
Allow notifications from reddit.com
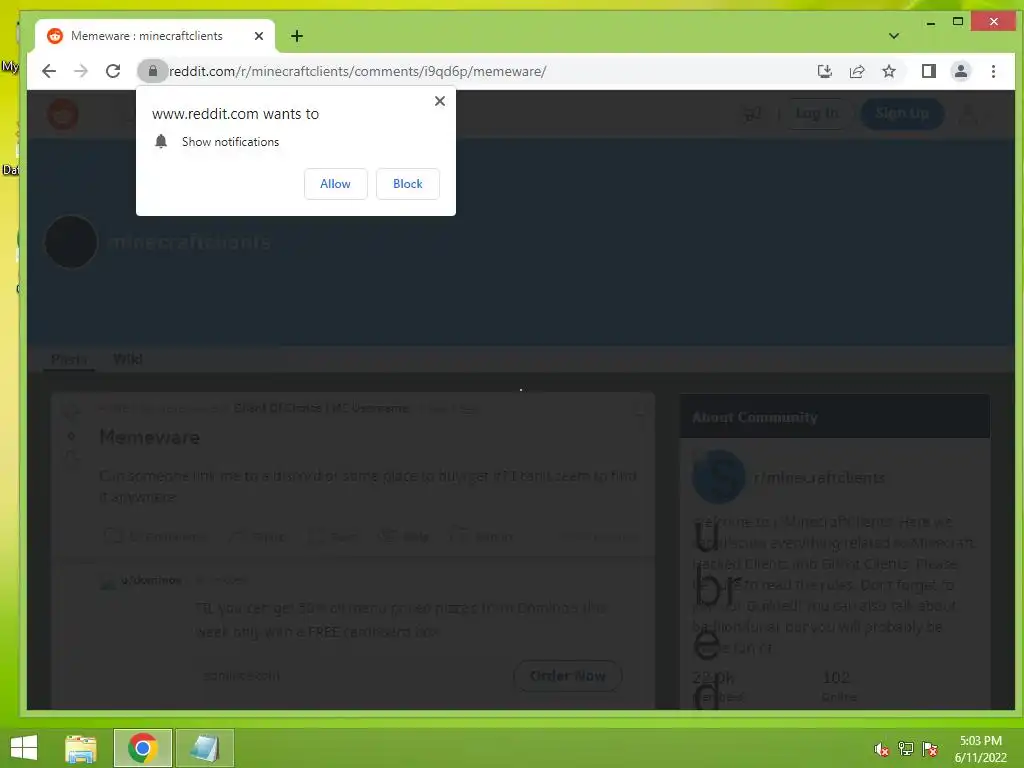click(x=335, y=184)
